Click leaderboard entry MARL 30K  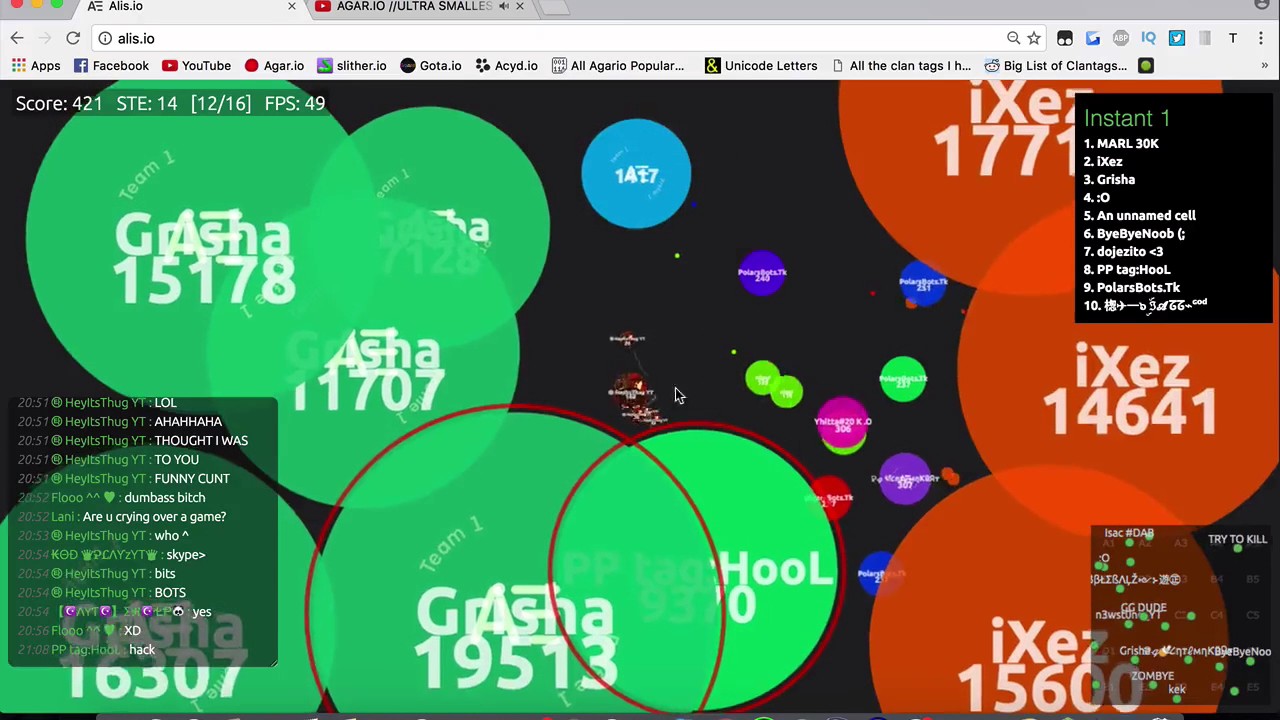[x=1121, y=143]
